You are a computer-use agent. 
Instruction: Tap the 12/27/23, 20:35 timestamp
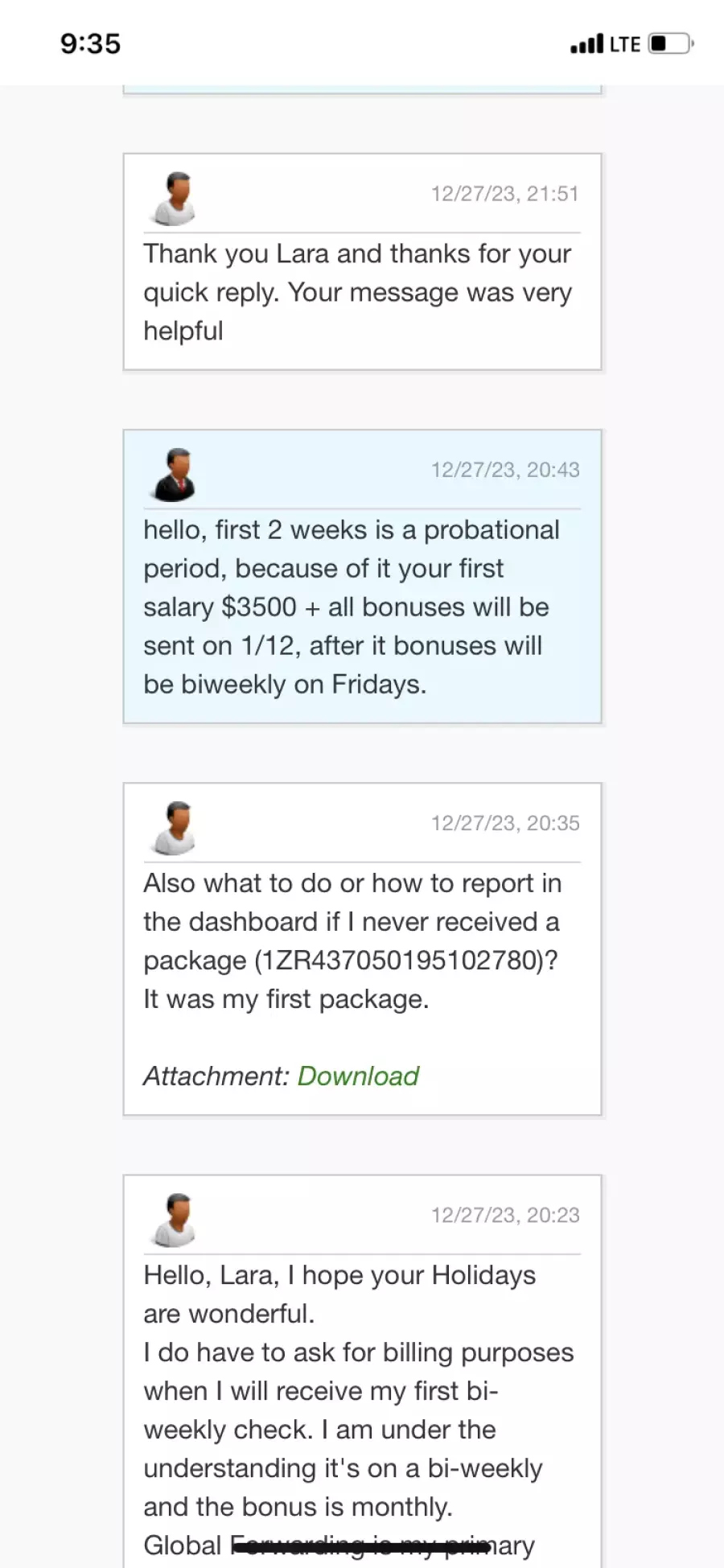504,823
